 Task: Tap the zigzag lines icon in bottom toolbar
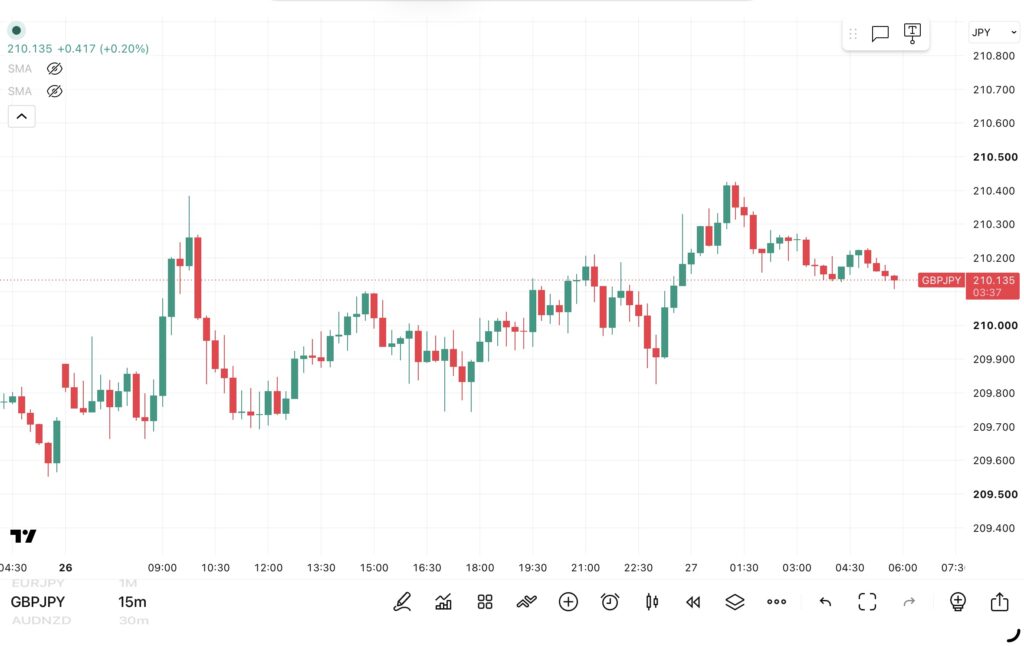pyautogui.click(x=526, y=602)
